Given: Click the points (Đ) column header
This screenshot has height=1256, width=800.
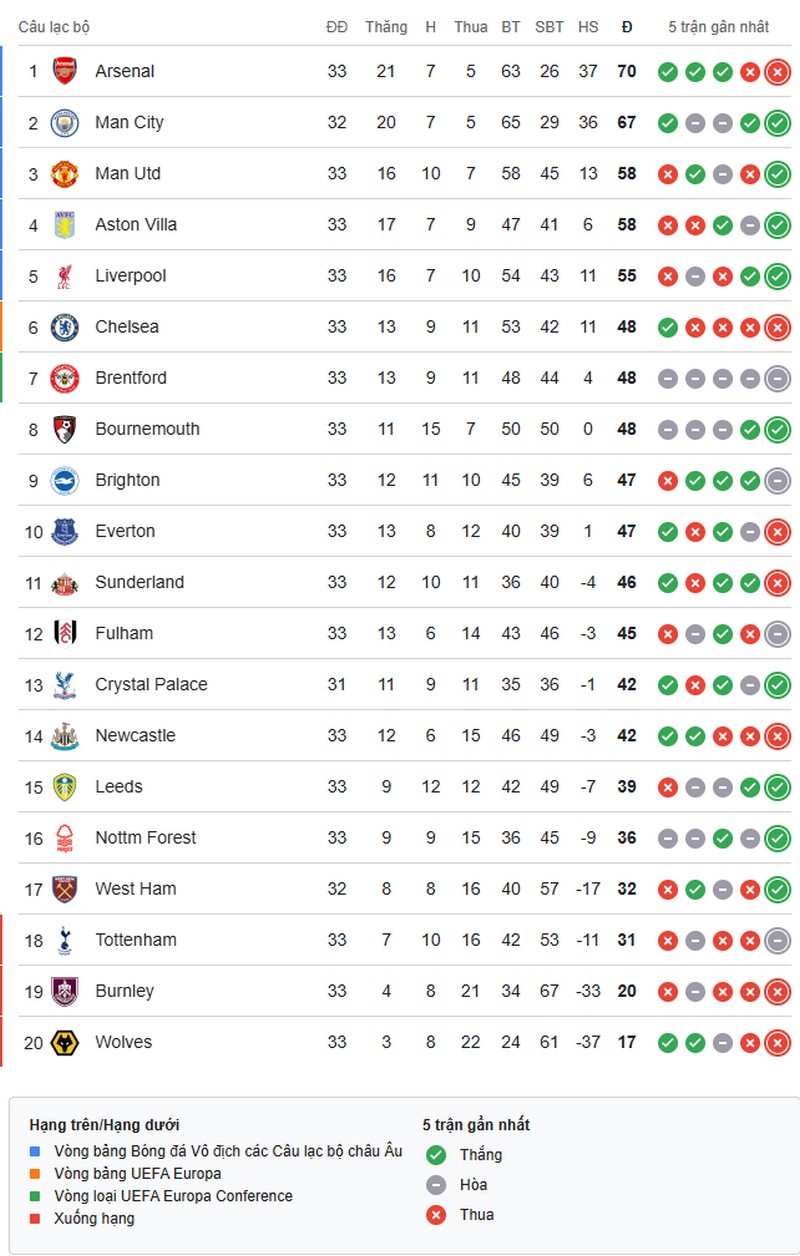Looking at the screenshot, I should (x=627, y=27).
